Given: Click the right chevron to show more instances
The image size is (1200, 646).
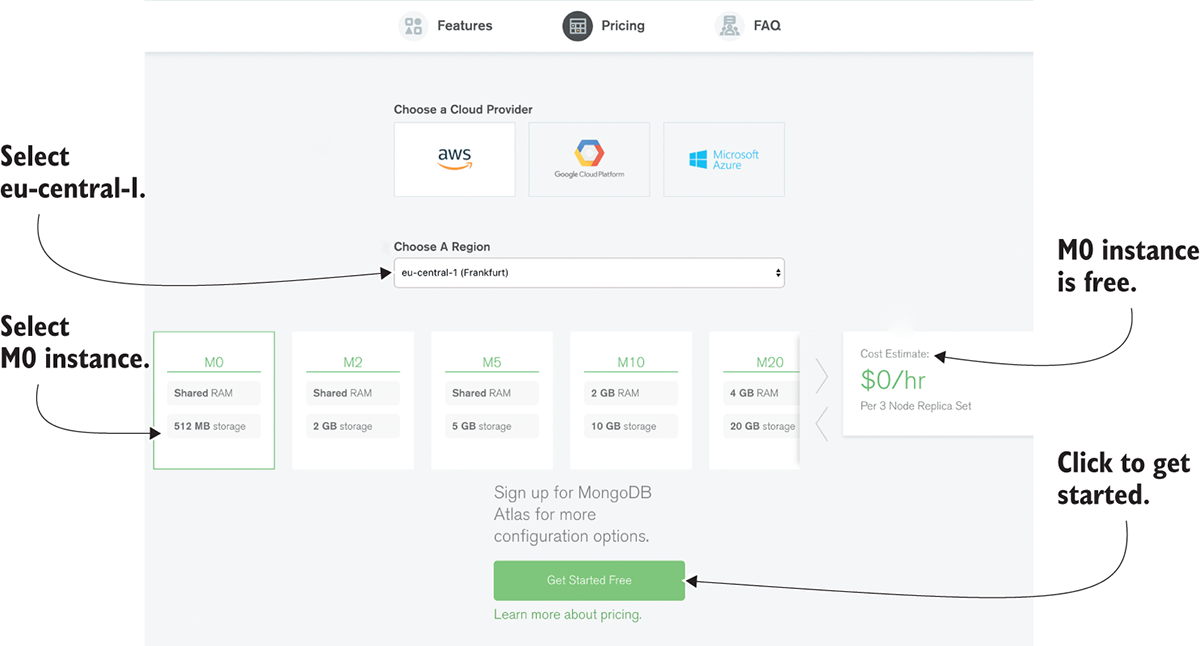Looking at the screenshot, I should (x=822, y=375).
